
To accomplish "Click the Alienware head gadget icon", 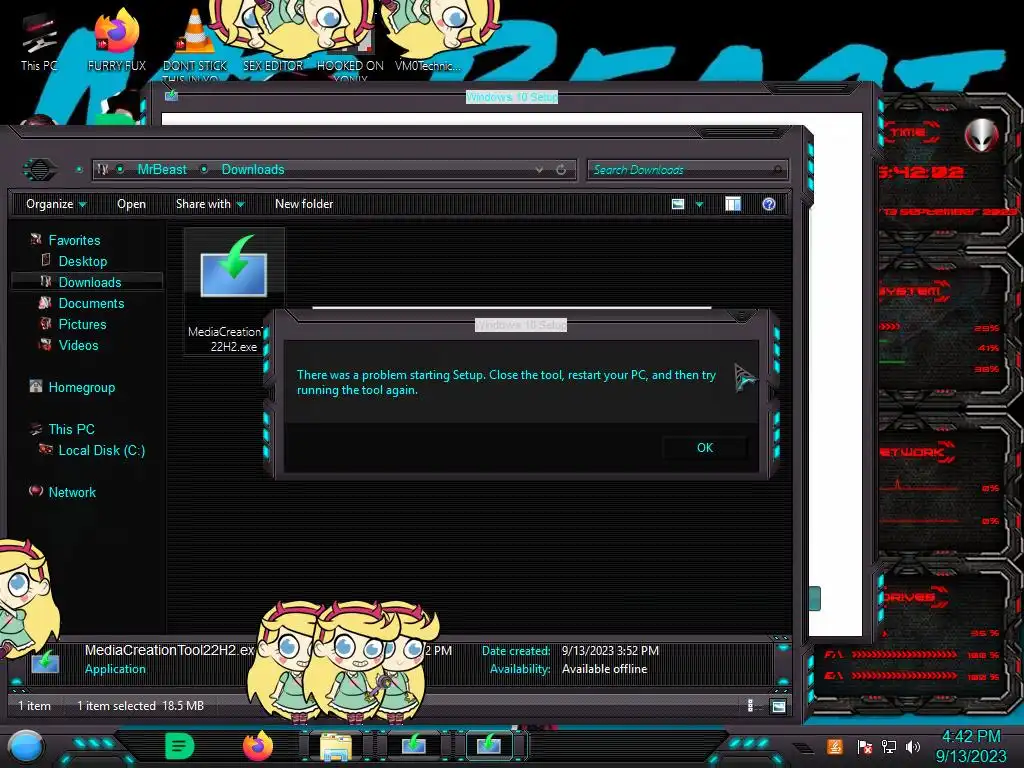I will point(982,136).
